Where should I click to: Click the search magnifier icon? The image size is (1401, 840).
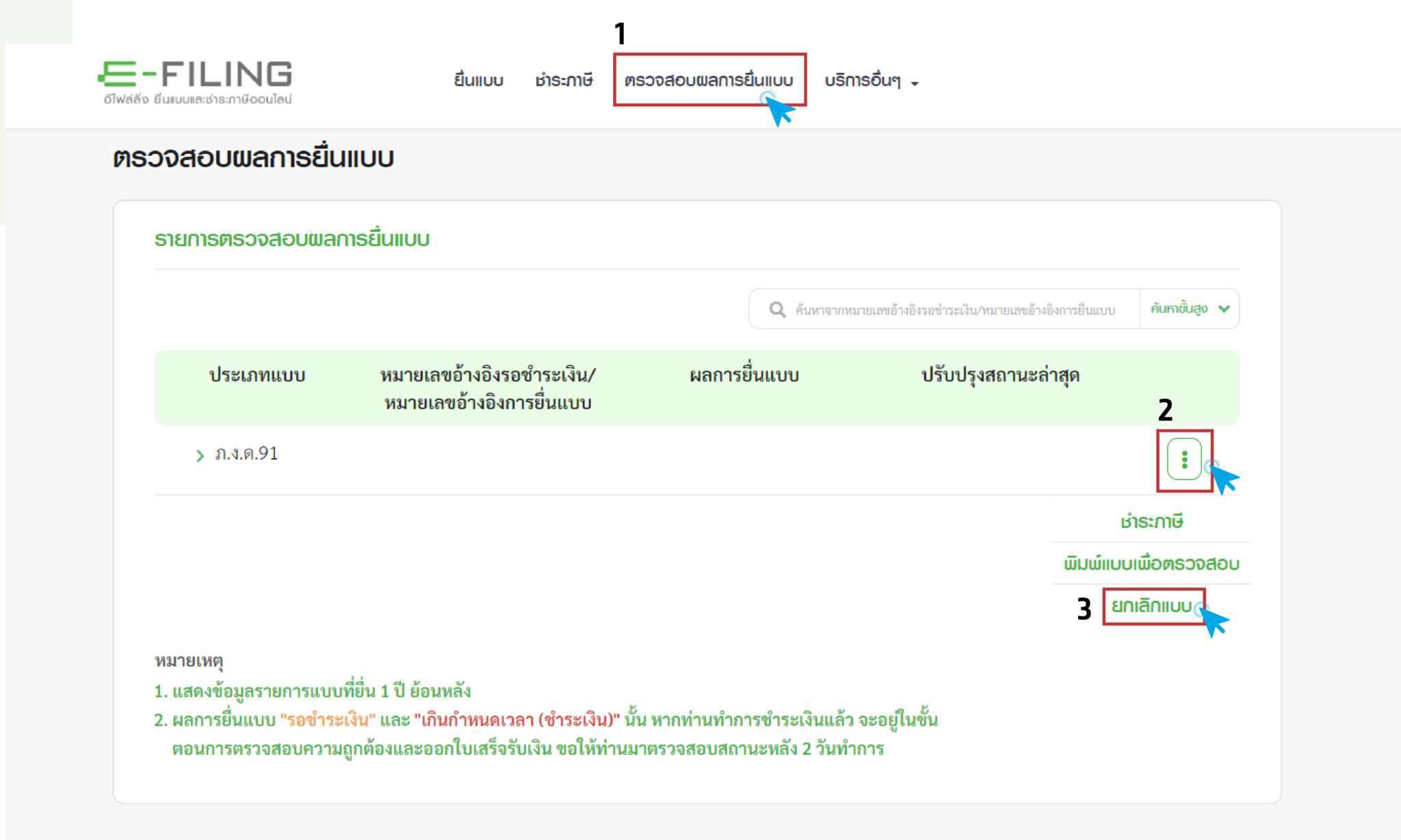[x=777, y=309]
